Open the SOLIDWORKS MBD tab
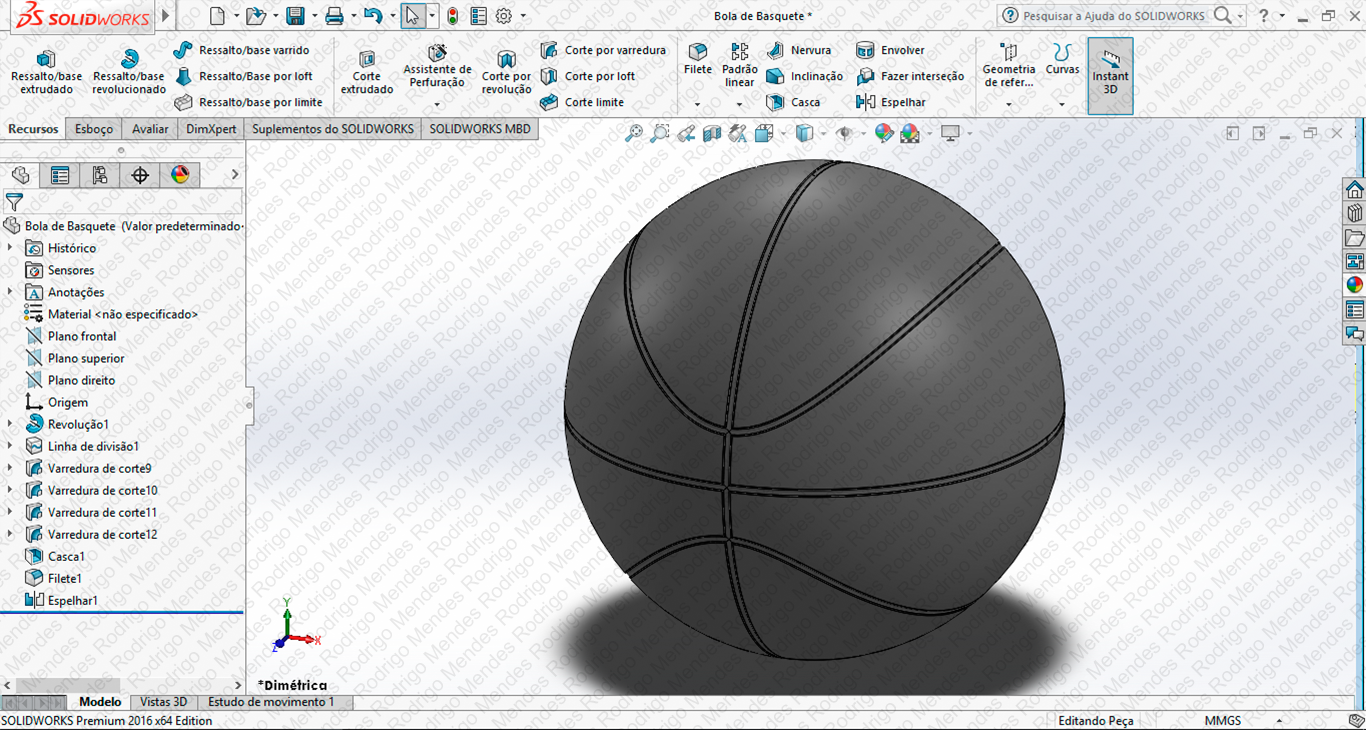This screenshot has width=1366, height=730. tap(480, 129)
